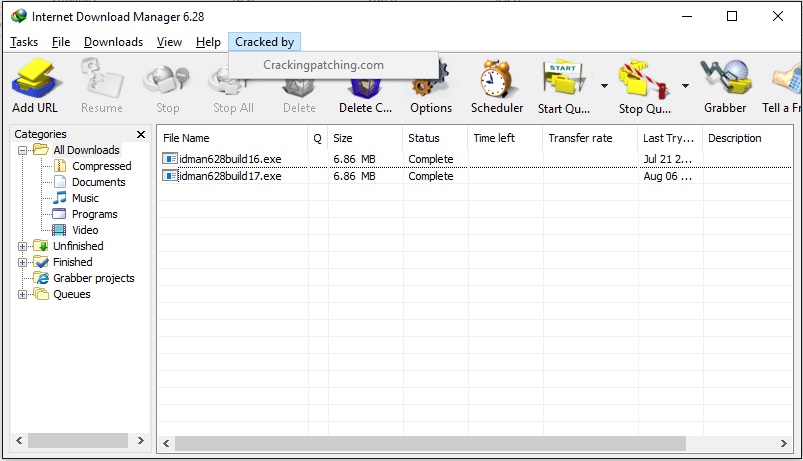Click the Add URL toolbar icon
This screenshot has height=461, width=803.
coord(37,78)
